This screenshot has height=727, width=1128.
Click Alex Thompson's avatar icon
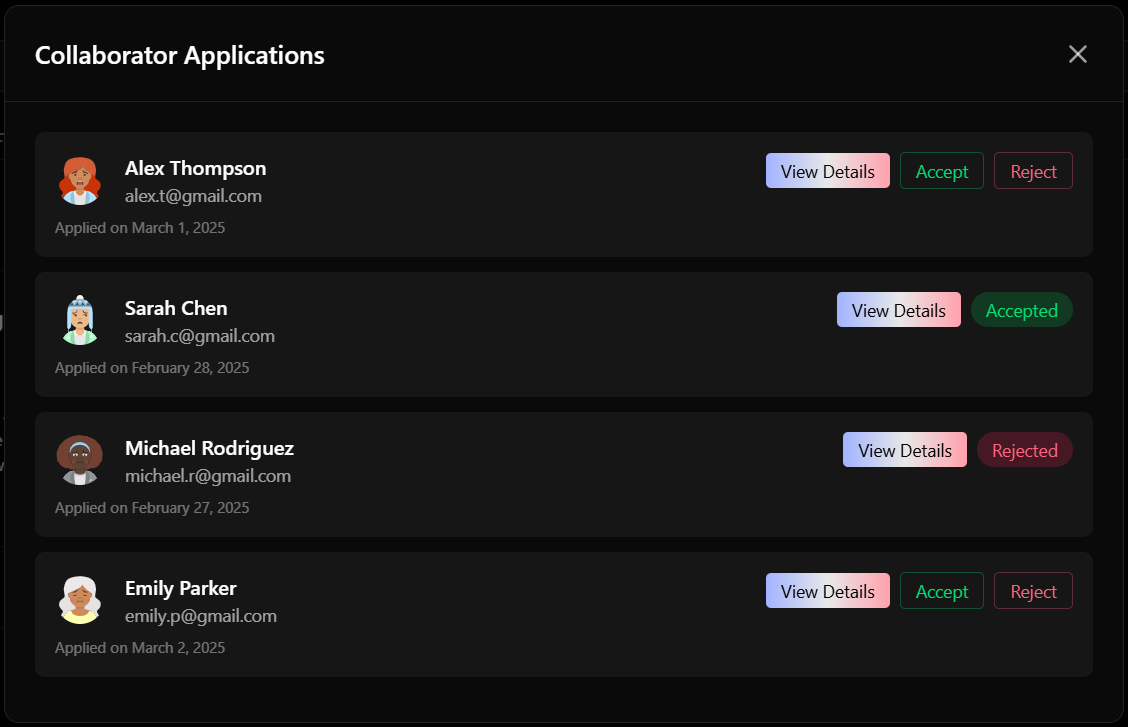(80, 180)
